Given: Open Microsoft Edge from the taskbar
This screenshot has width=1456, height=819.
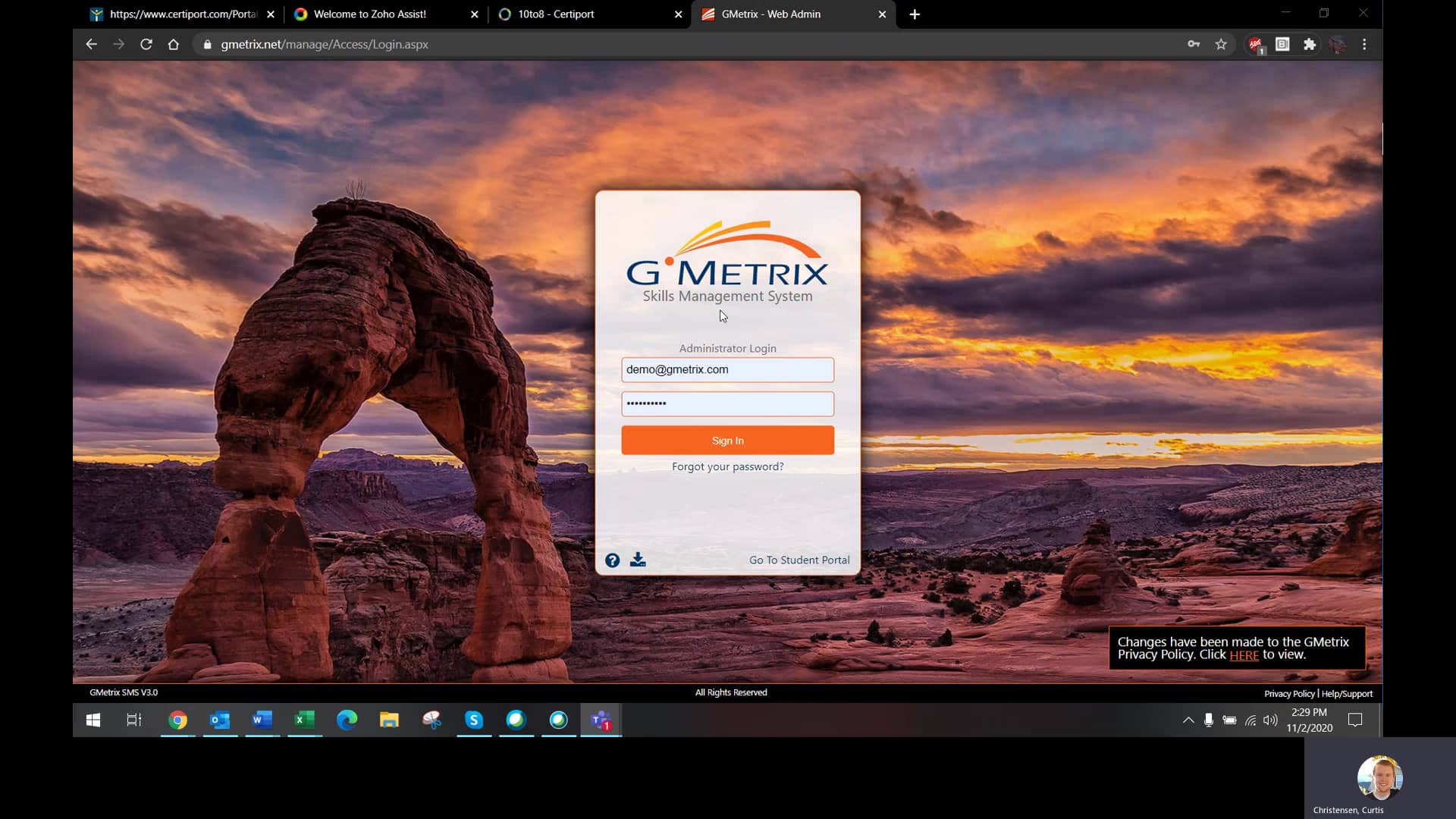Looking at the screenshot, I should click(x=347, y=720).
